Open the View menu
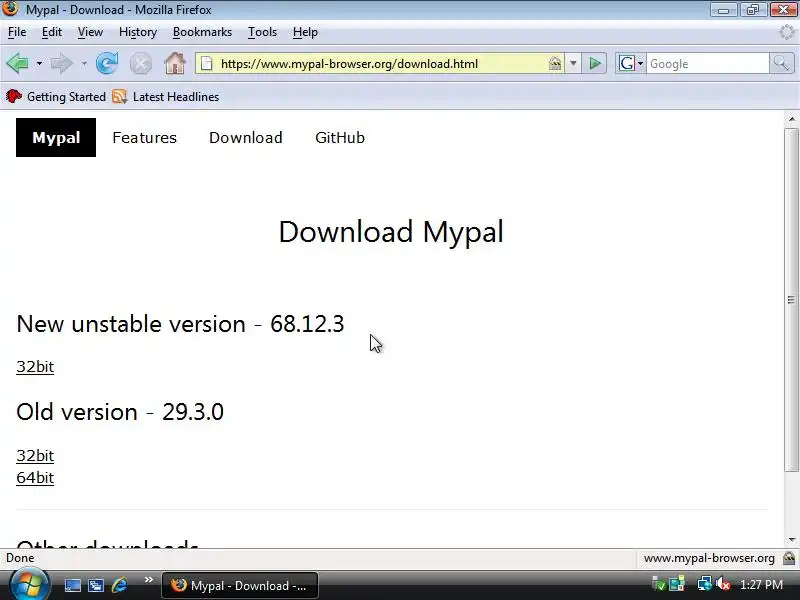This screenshot has width=800, height=600. (90, 32)
